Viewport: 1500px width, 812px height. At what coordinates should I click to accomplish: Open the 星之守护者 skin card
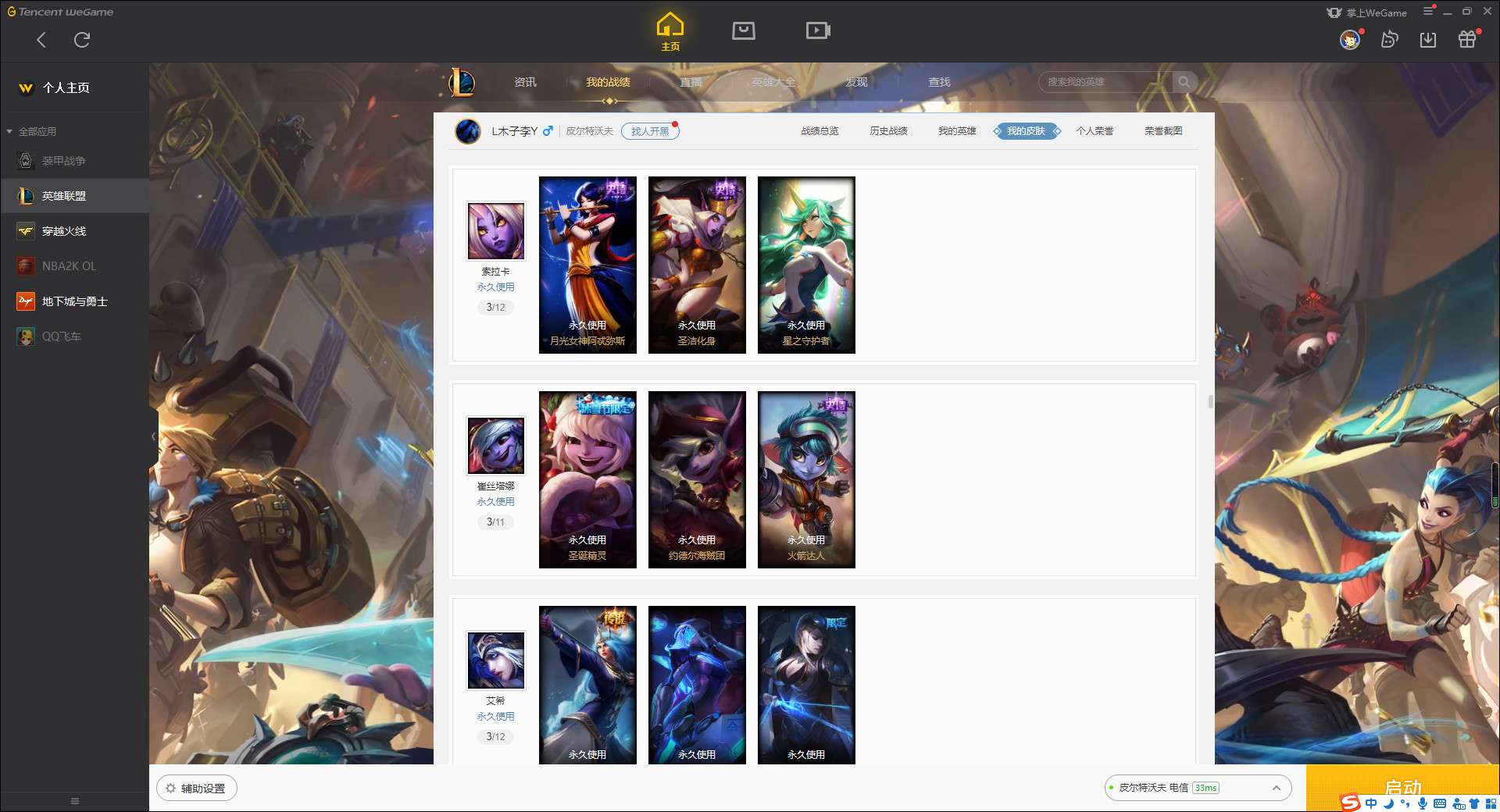[x=806, y=265]
